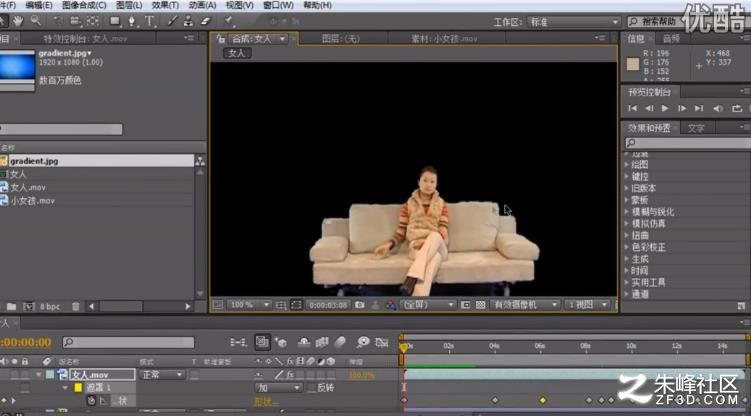The width and height of the screenshot is (751, 416).
Task: Click the grid and guides options icon
Action: pyautogui.click(x=281, y=305)
